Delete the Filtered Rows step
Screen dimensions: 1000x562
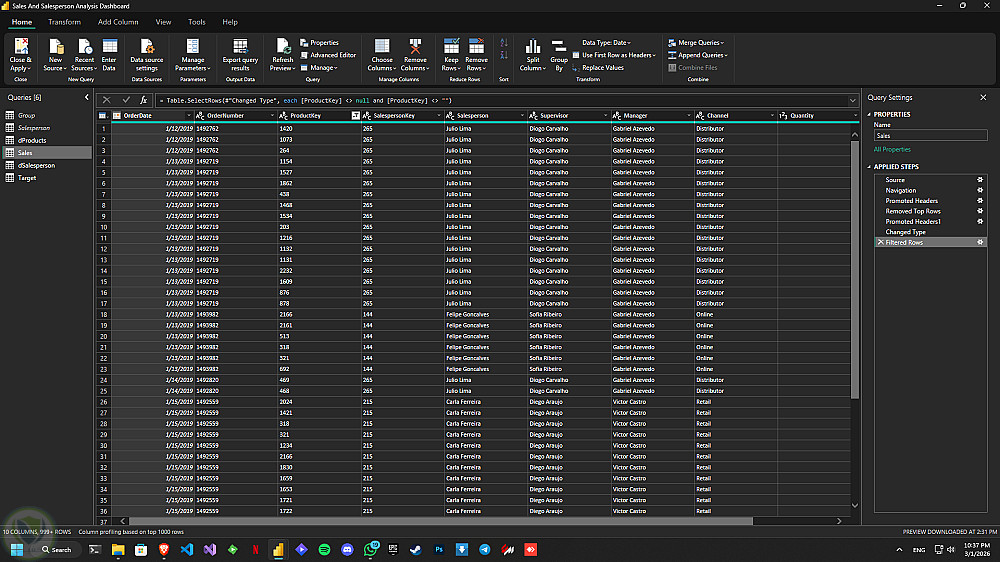pyautogui.click(x=880, y=243)
